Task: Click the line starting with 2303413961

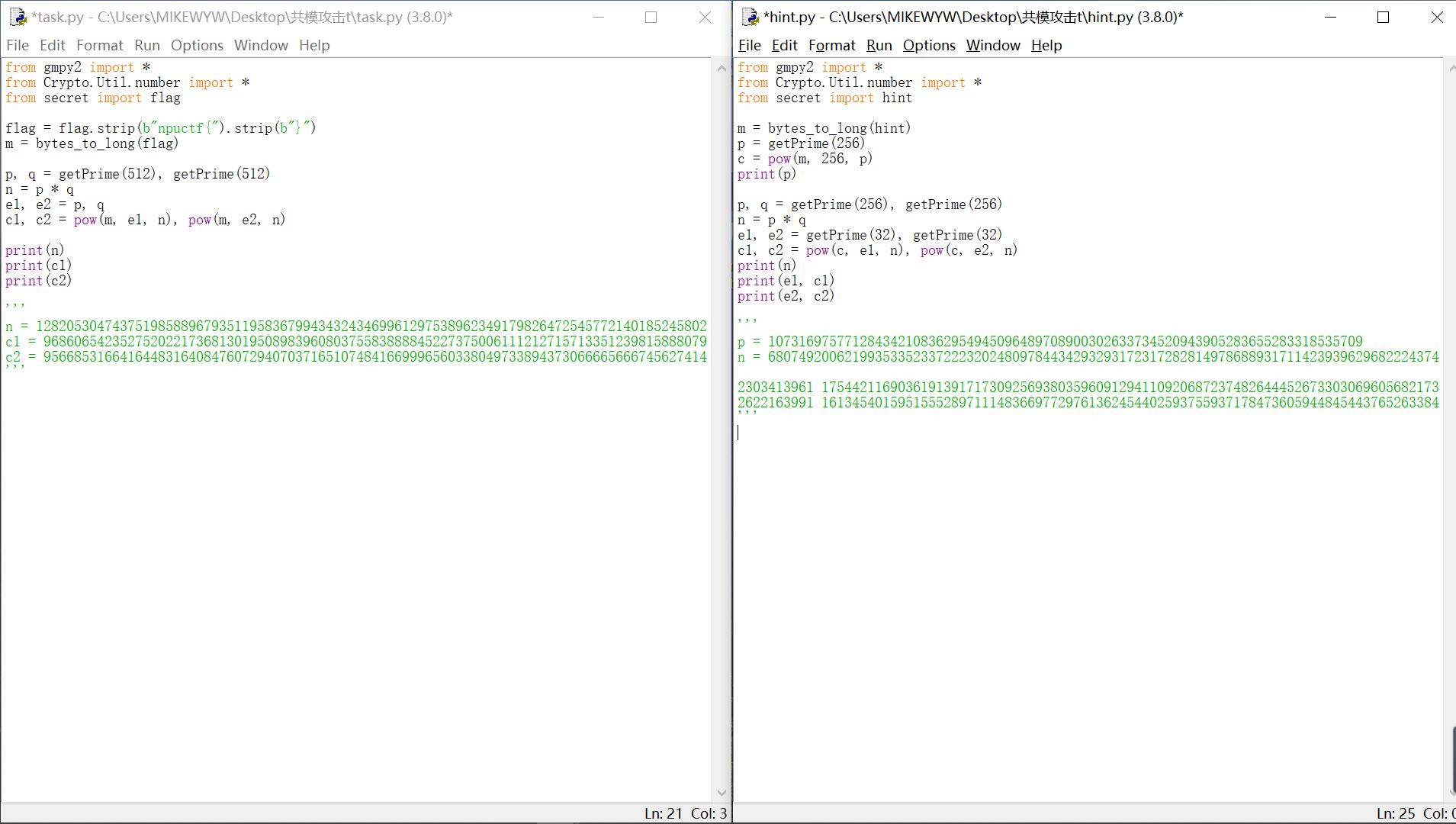Action: coord(1088,388)
